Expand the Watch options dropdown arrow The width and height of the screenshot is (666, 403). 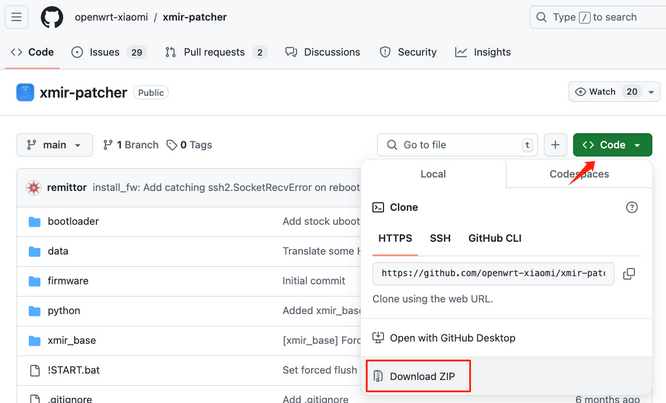pos(651,92)
